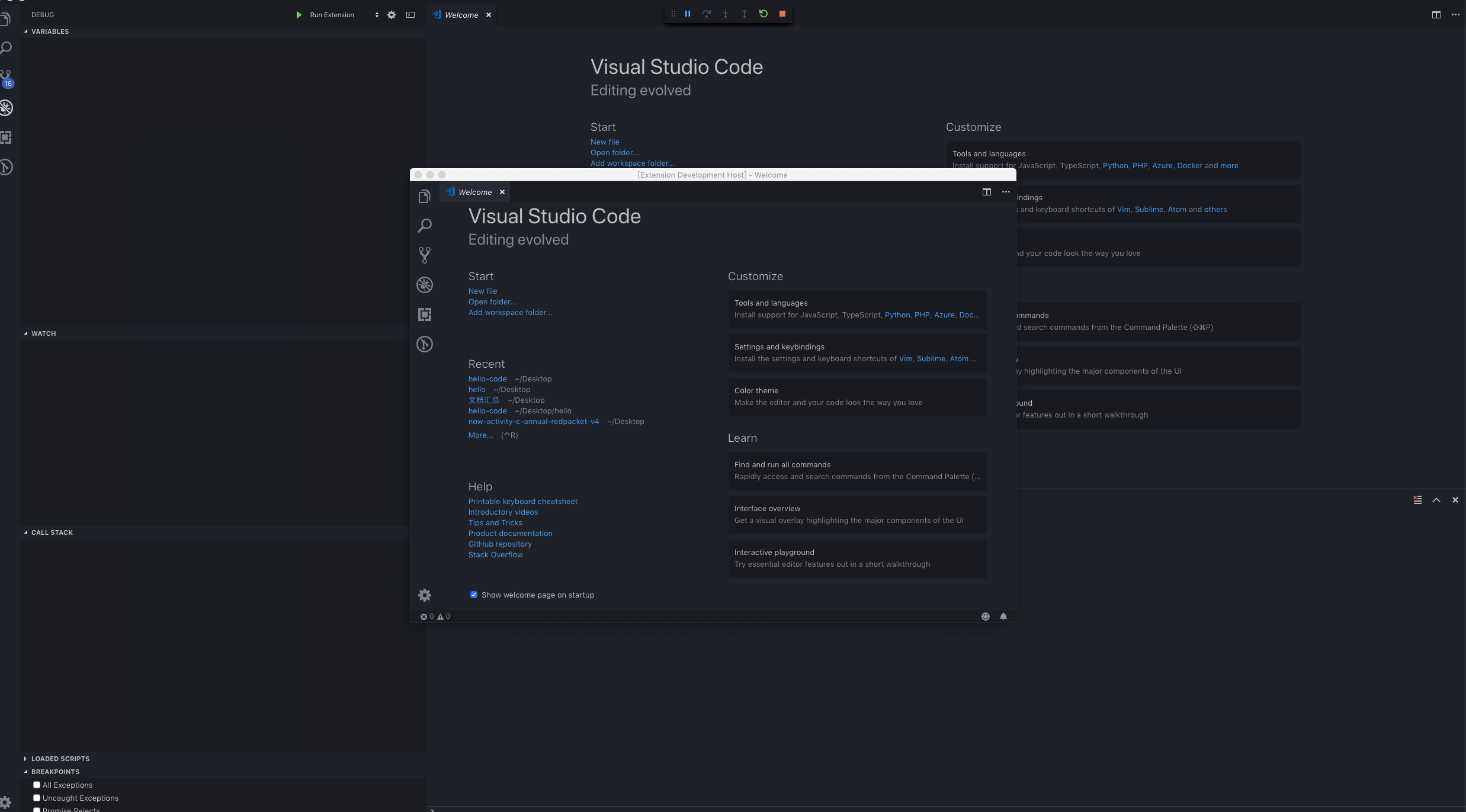Screen dimensions: 1466x812
Task: Open notifications bell in status bar
Action: pyautogui.click(x=1003, y=617)
